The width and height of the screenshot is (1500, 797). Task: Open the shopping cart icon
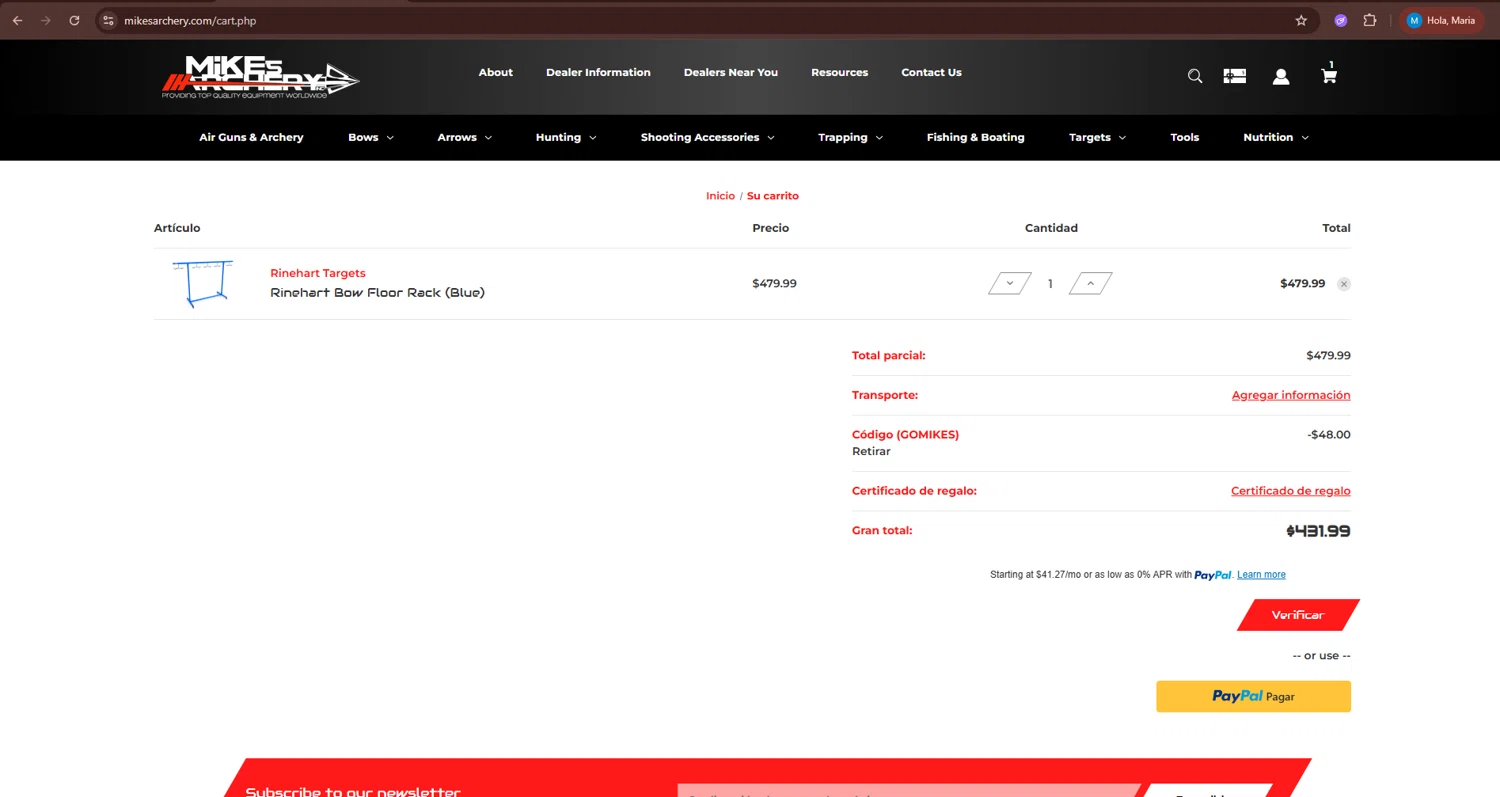[x=1329, y=74]
